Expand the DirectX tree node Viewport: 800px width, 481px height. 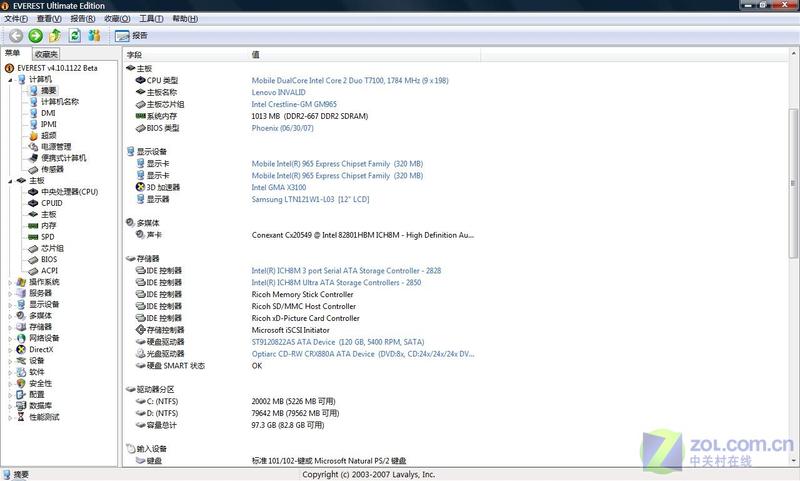click(x=10, y=350)
